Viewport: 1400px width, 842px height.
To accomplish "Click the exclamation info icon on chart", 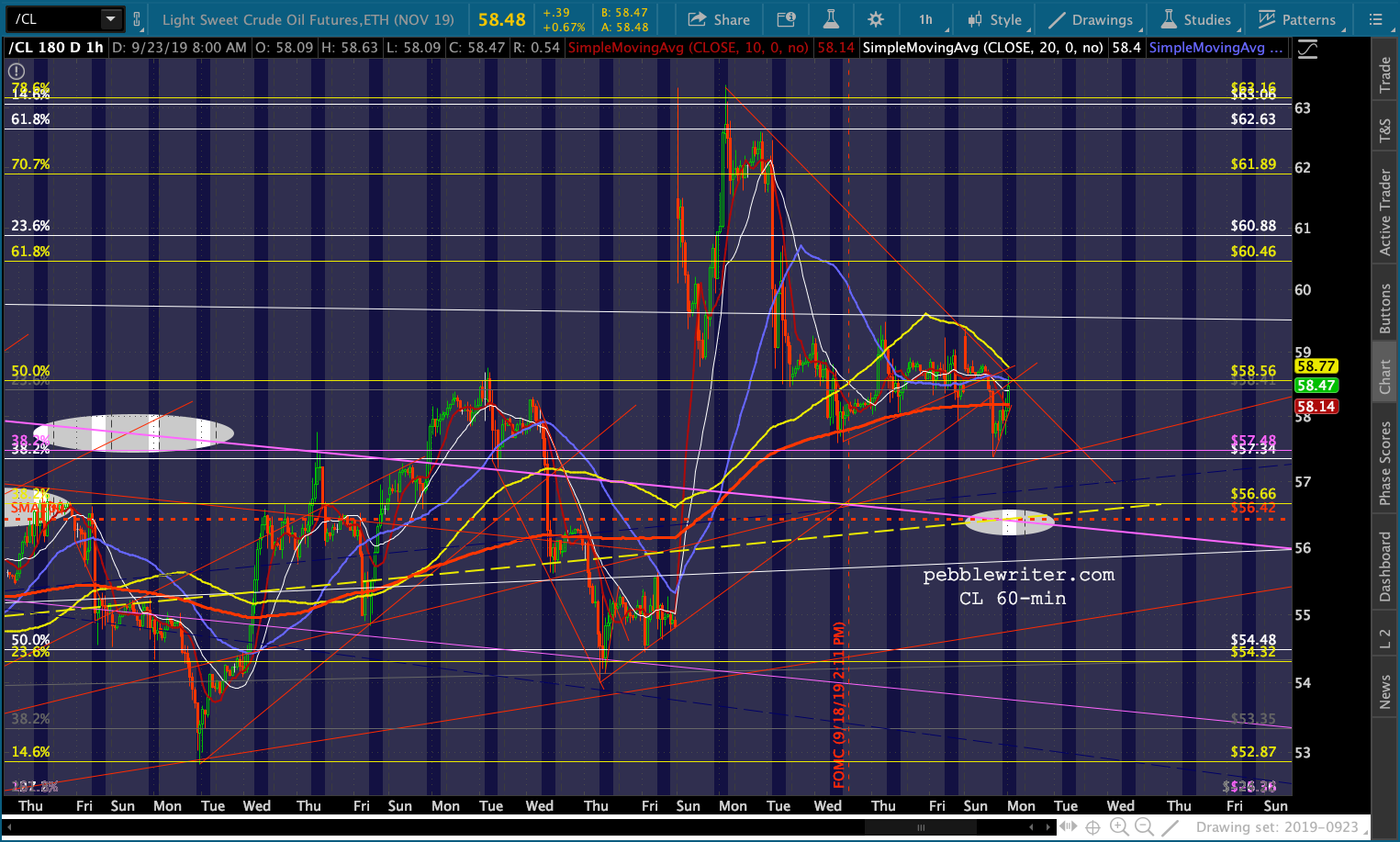I will click(x=17, y=71).
